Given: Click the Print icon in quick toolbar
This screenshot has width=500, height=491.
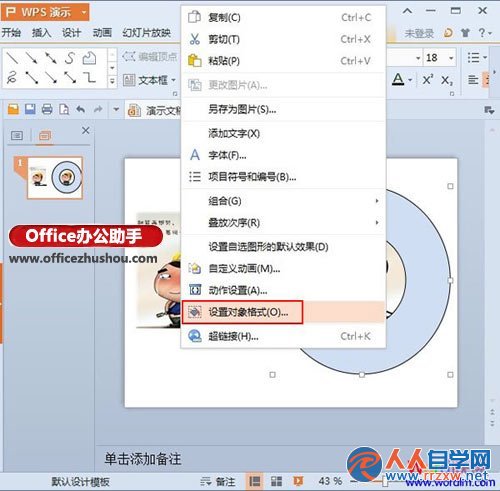Looking at the screenshot, I should (x=47, y=109).
